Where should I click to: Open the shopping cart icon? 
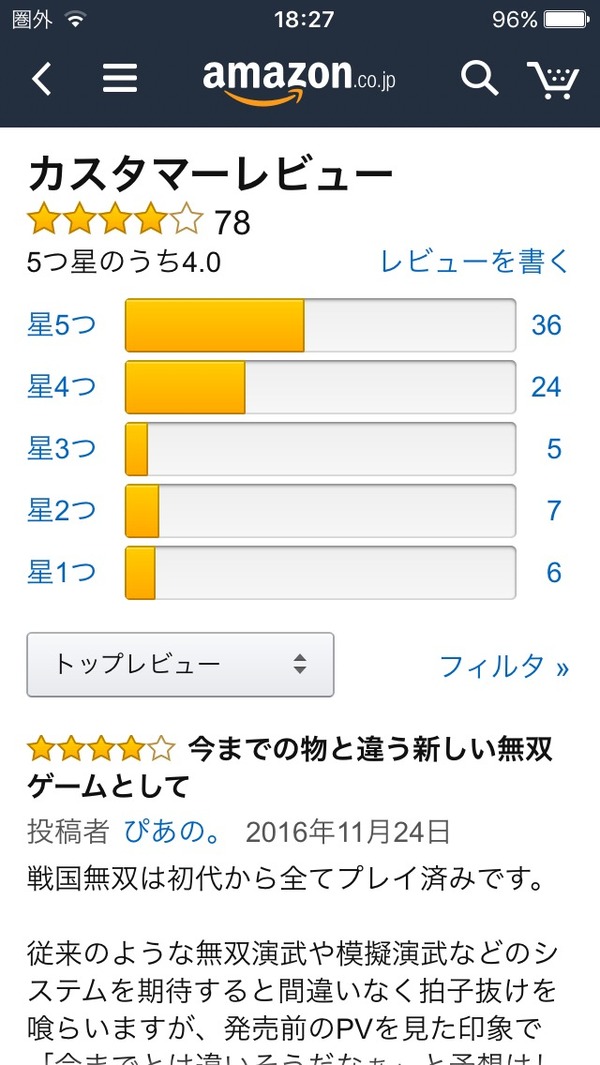(x=553, y=79)
